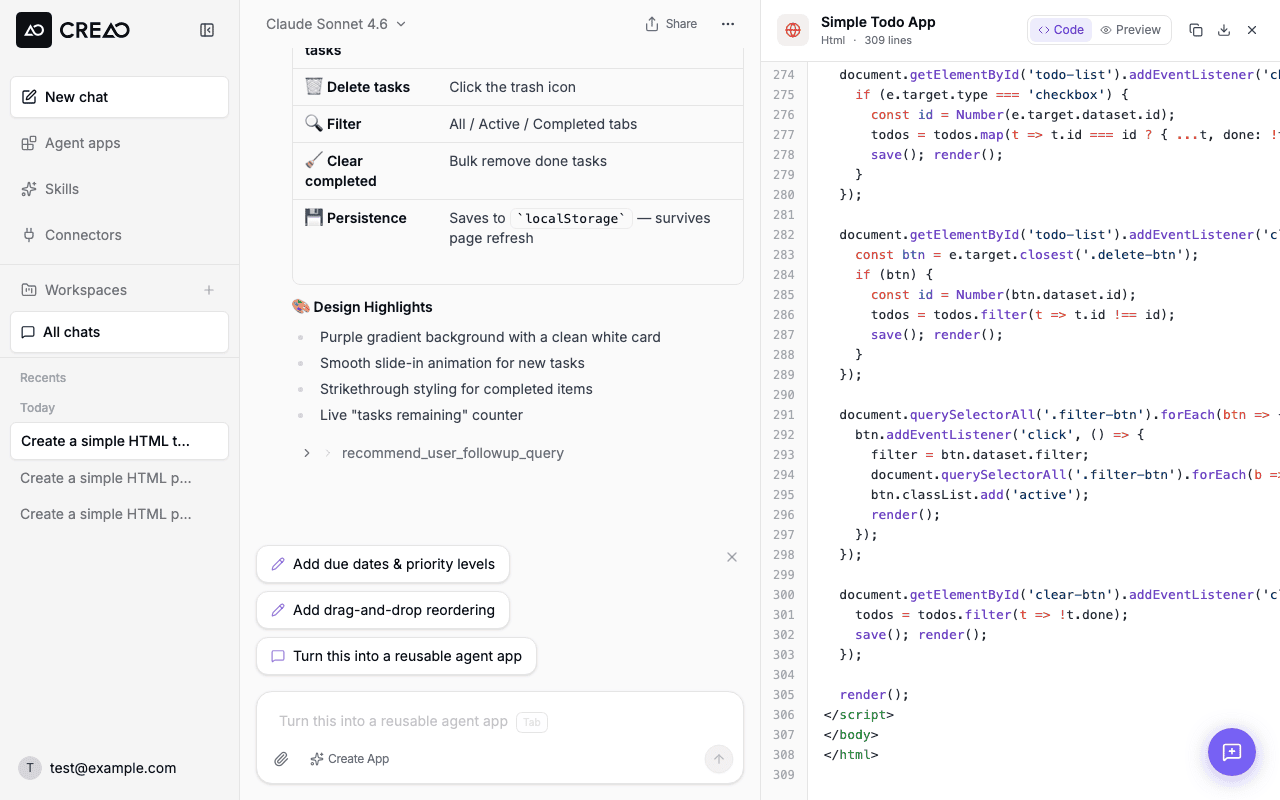Open the floating feedback chat button
Viewport: 1280px width, 800px height.
1232,752
